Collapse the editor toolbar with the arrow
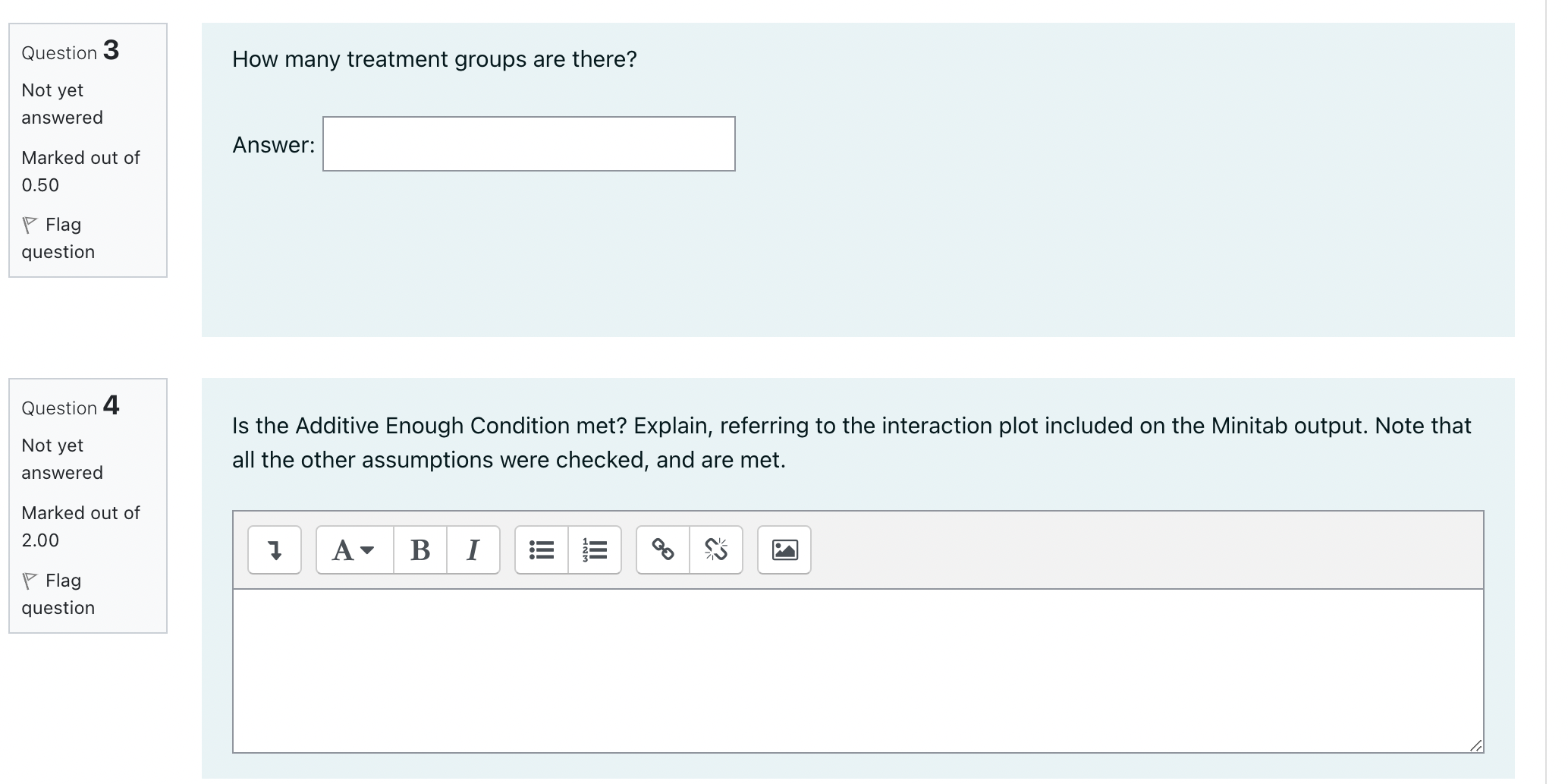This screenshot has height=784, width=1568. point(274,550)
